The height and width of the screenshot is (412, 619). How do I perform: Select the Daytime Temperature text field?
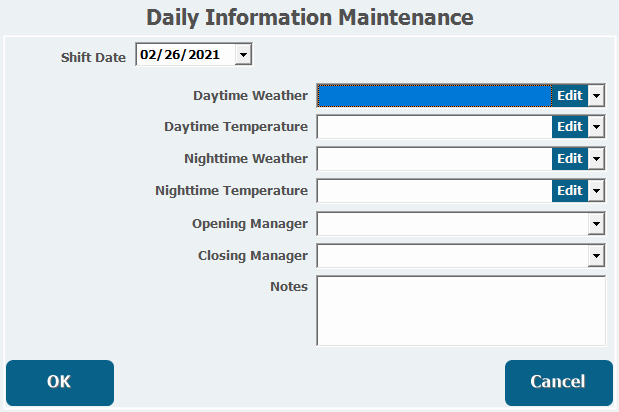click(435, 127)
